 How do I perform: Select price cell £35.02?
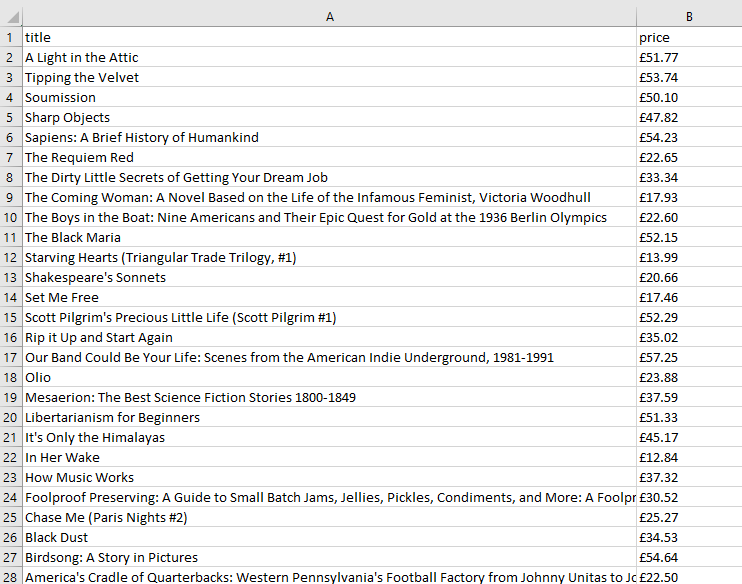coord(689,337)
